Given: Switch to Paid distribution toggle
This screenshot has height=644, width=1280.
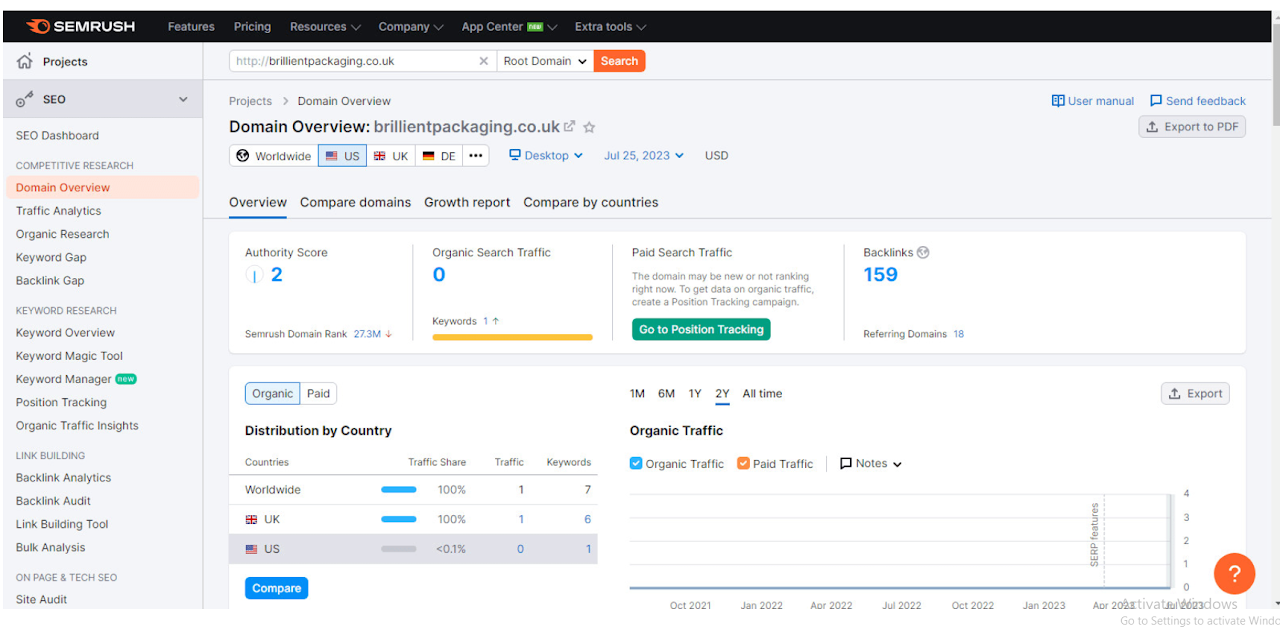Looking at the screenshot, I should 318,394.
